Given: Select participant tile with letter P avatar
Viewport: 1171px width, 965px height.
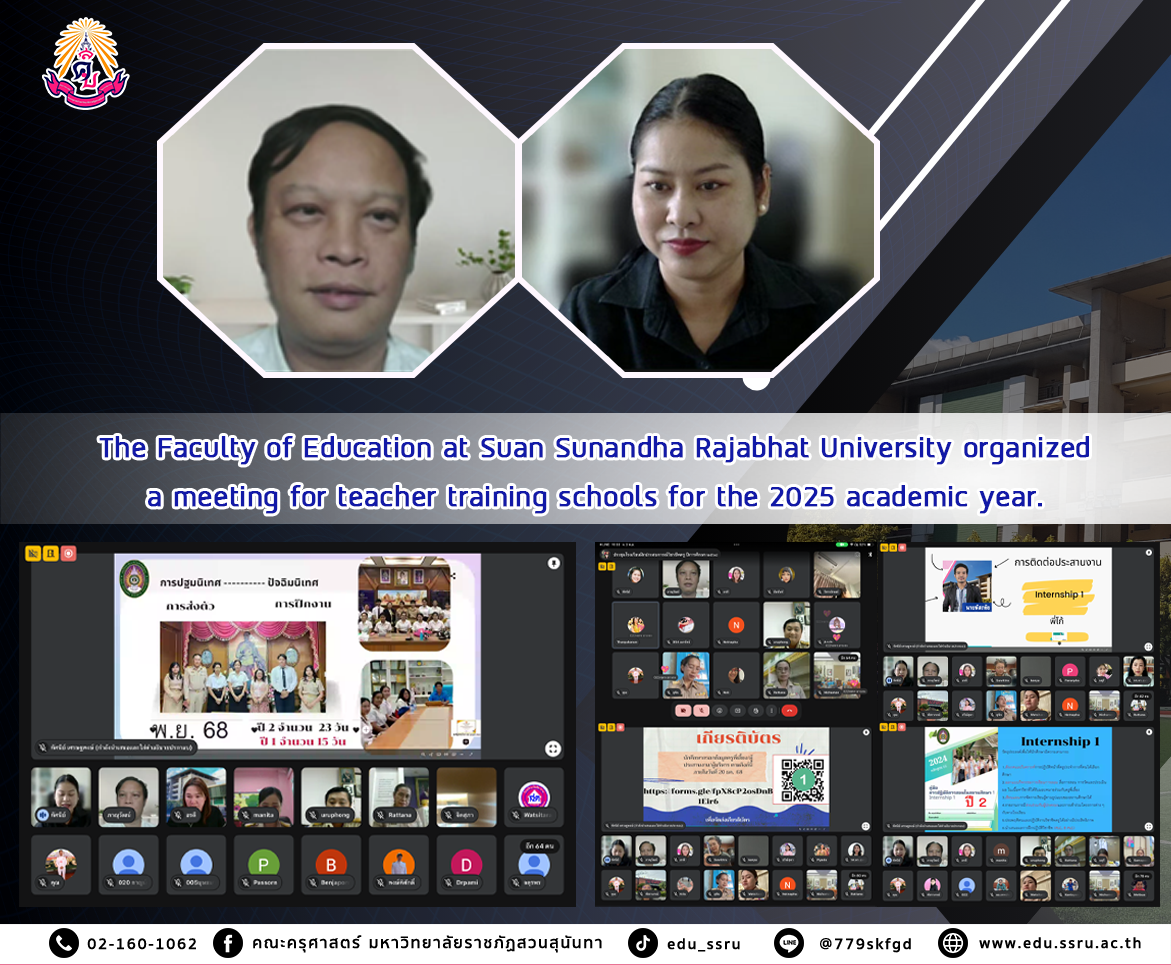Looking at the screenshot, I should click(x=263, y=864).
